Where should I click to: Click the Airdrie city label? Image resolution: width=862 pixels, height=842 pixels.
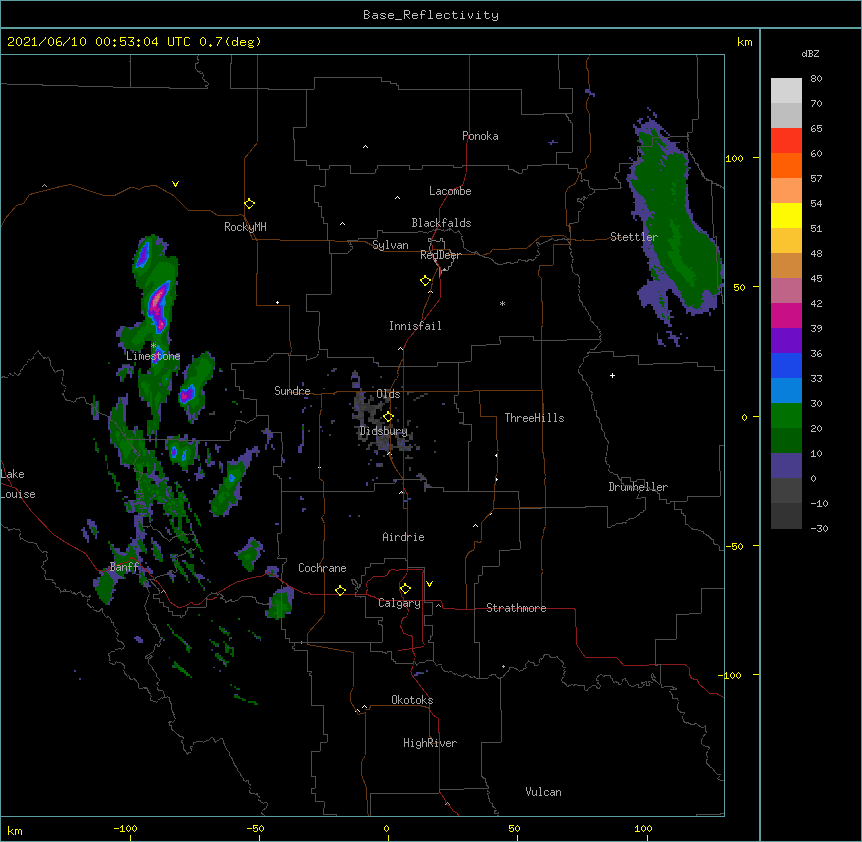coord(403,537)
